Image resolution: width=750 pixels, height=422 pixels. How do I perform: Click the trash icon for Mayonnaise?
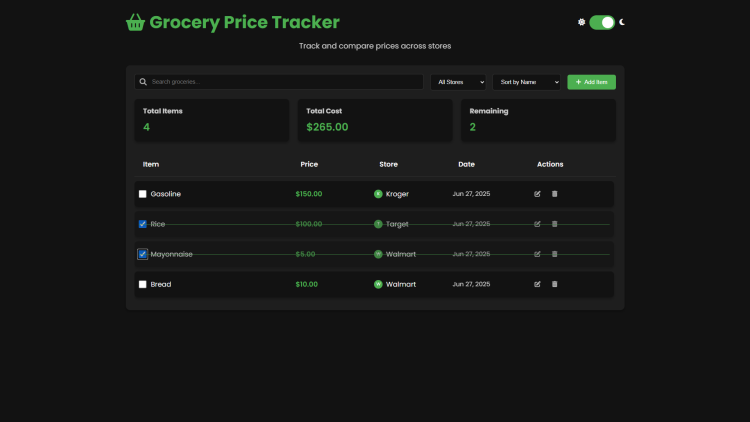[555, 254]
